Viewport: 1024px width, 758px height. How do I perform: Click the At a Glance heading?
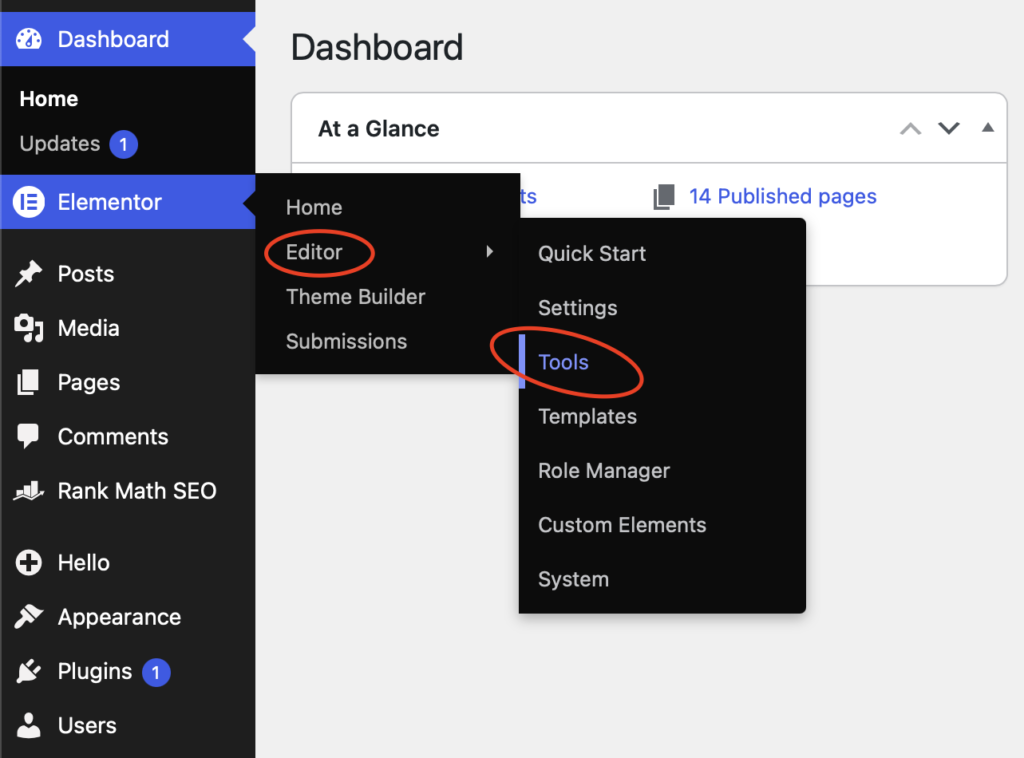pyautogui.click(x=379, y=129)
